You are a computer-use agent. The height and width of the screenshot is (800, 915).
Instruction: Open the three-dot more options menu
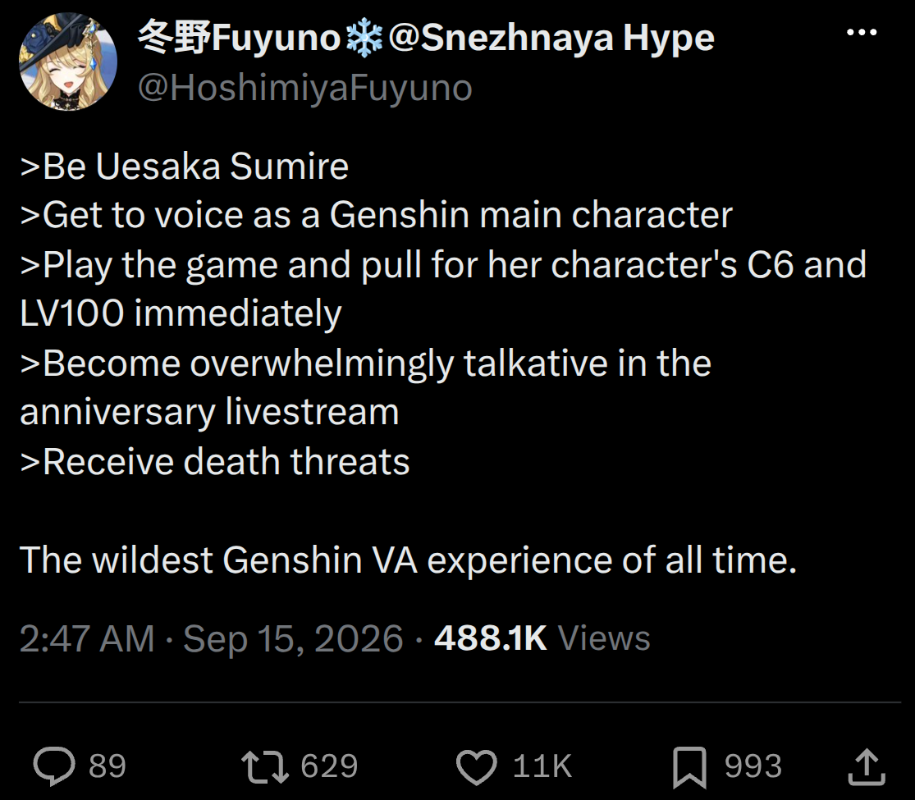coord(861,32)
